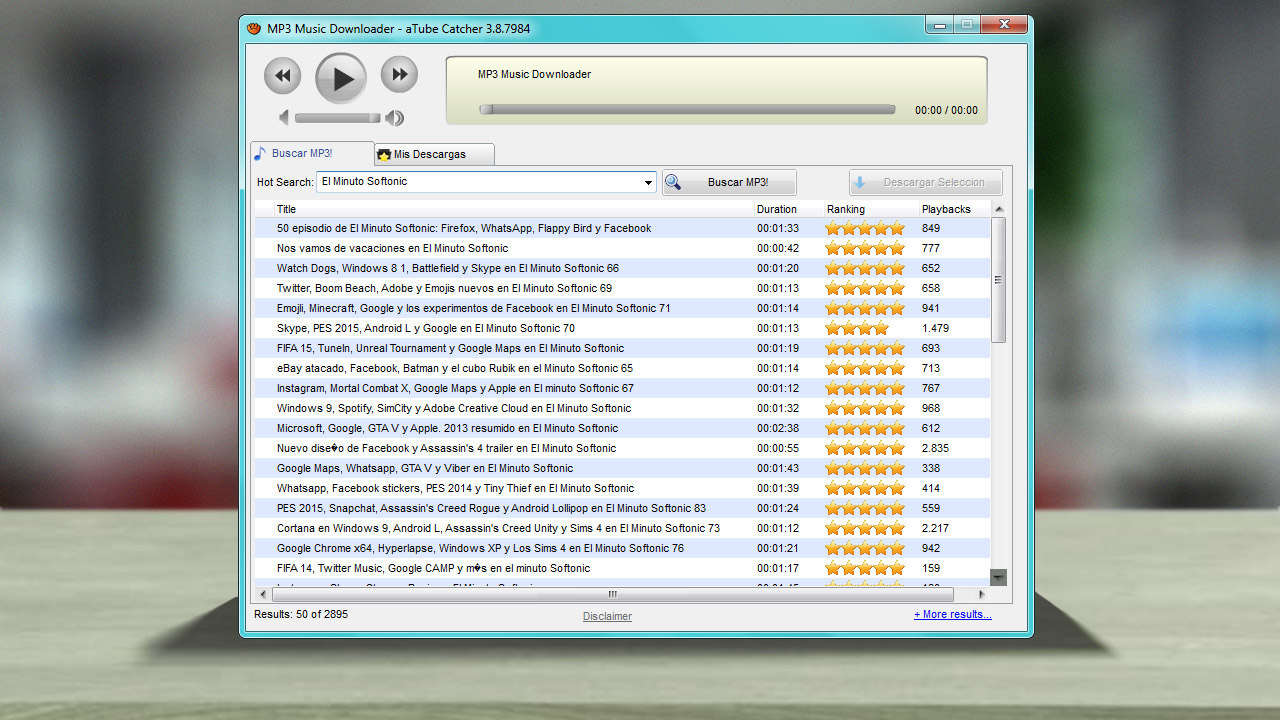This screenshot has width=1280, height=720.
Task: Click the rewind previous track button
Action: 282,76
